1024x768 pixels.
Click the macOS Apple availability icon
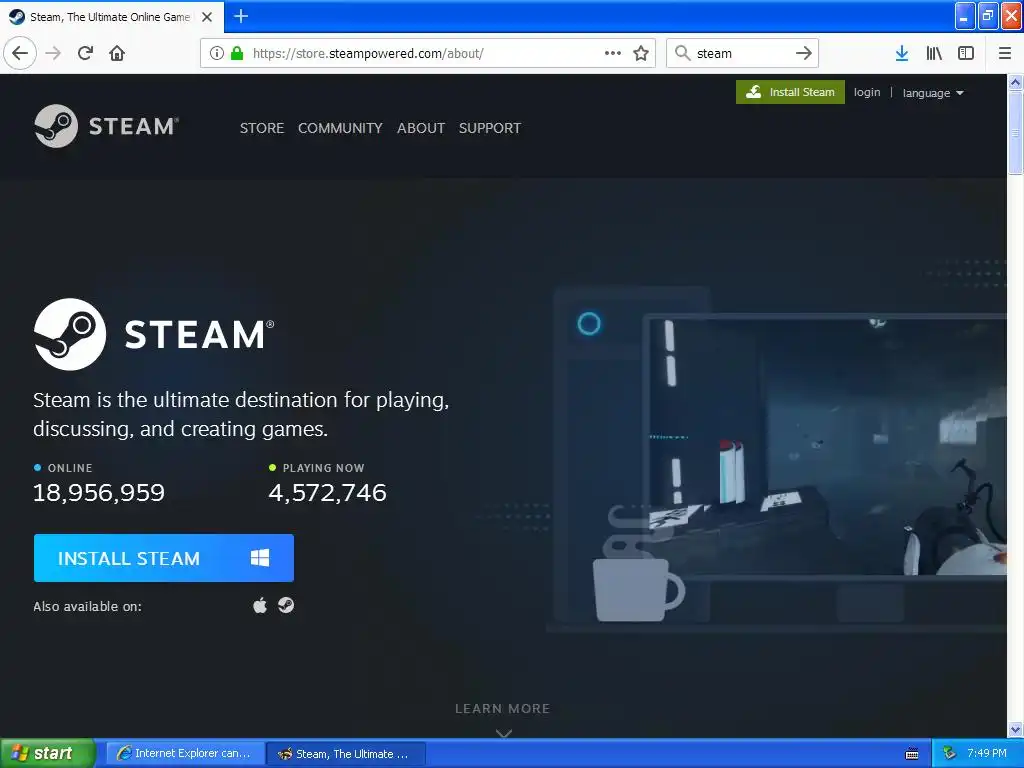pyautogui.click(x=260, y=606)
